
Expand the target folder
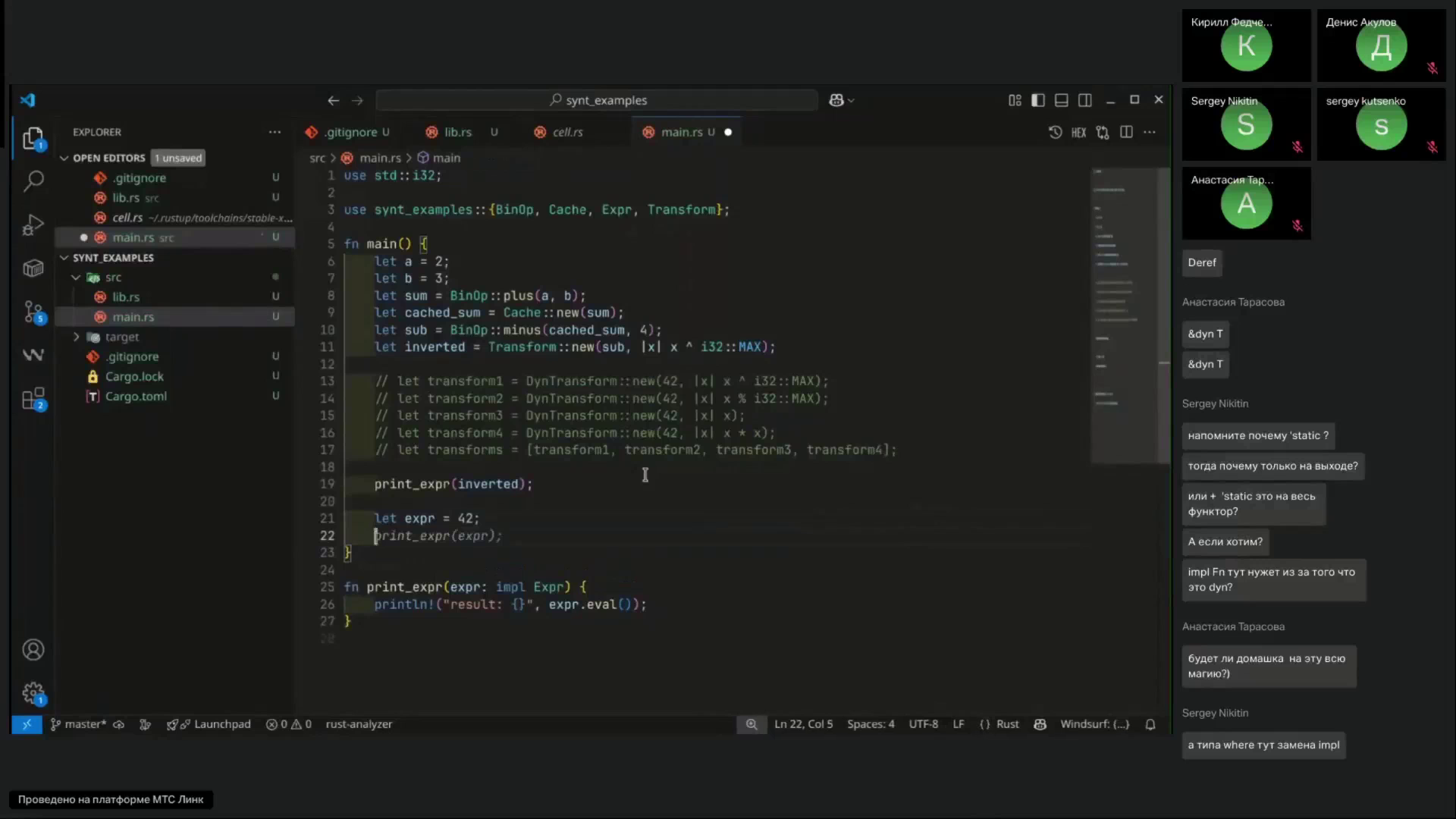121,337
